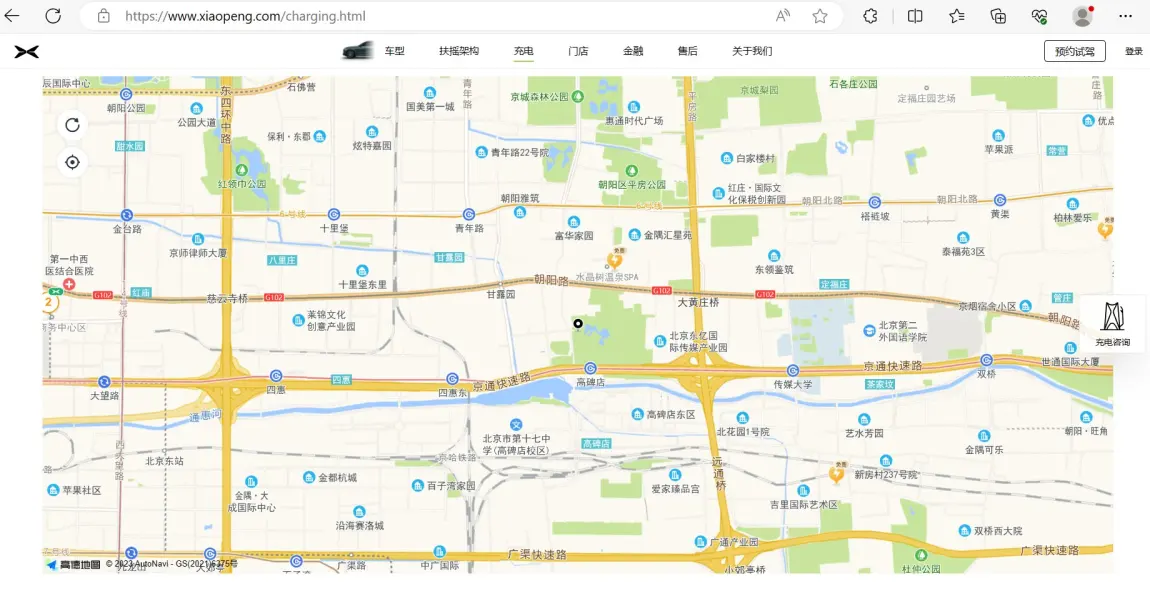Click the locate-me target button on map

coord(72,162)
